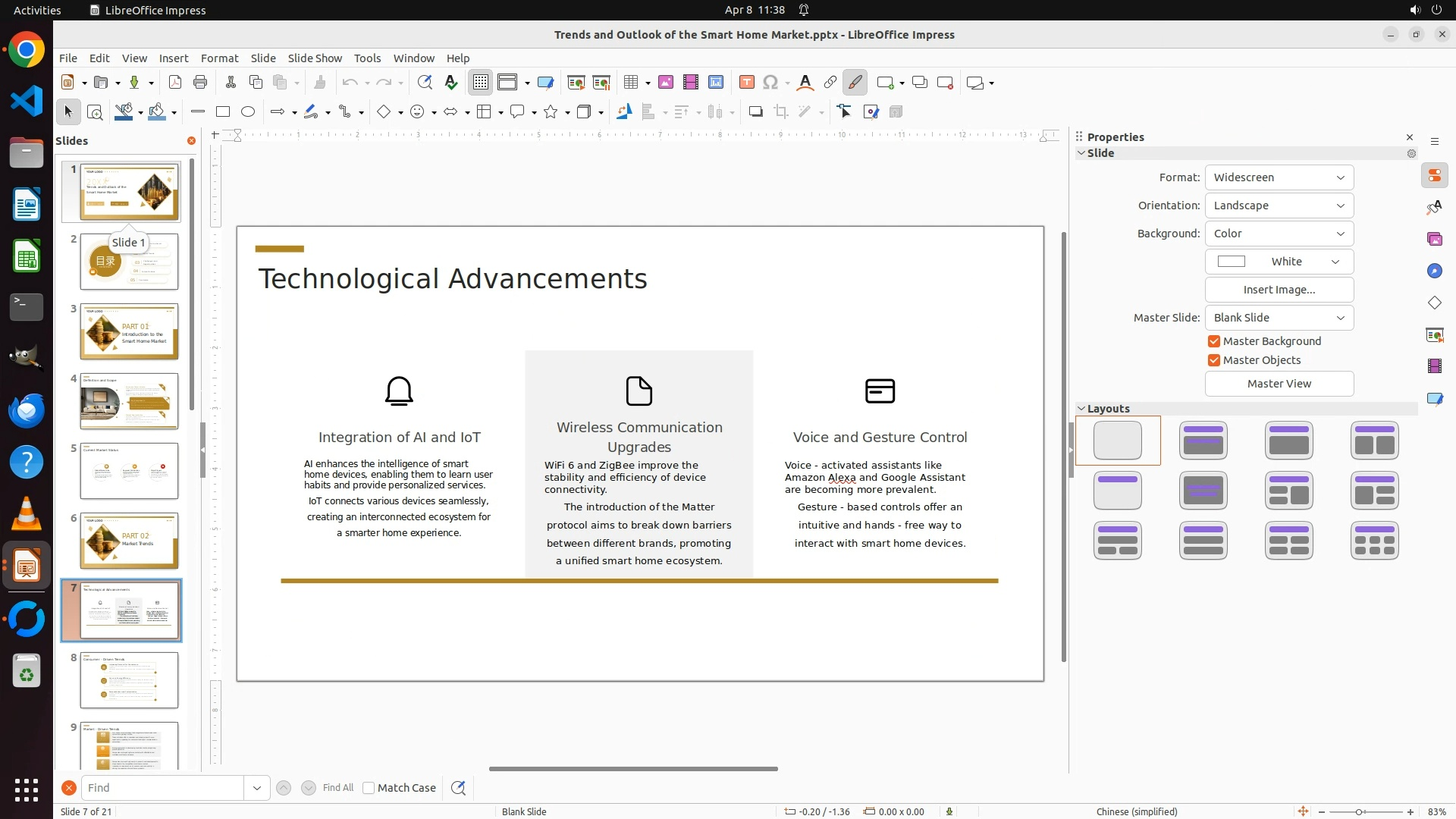Click the Insert Image... button
Image resolution: width=1456 pixels, height=819 pixels.
pyautogui.click(x=1279, y=290)
